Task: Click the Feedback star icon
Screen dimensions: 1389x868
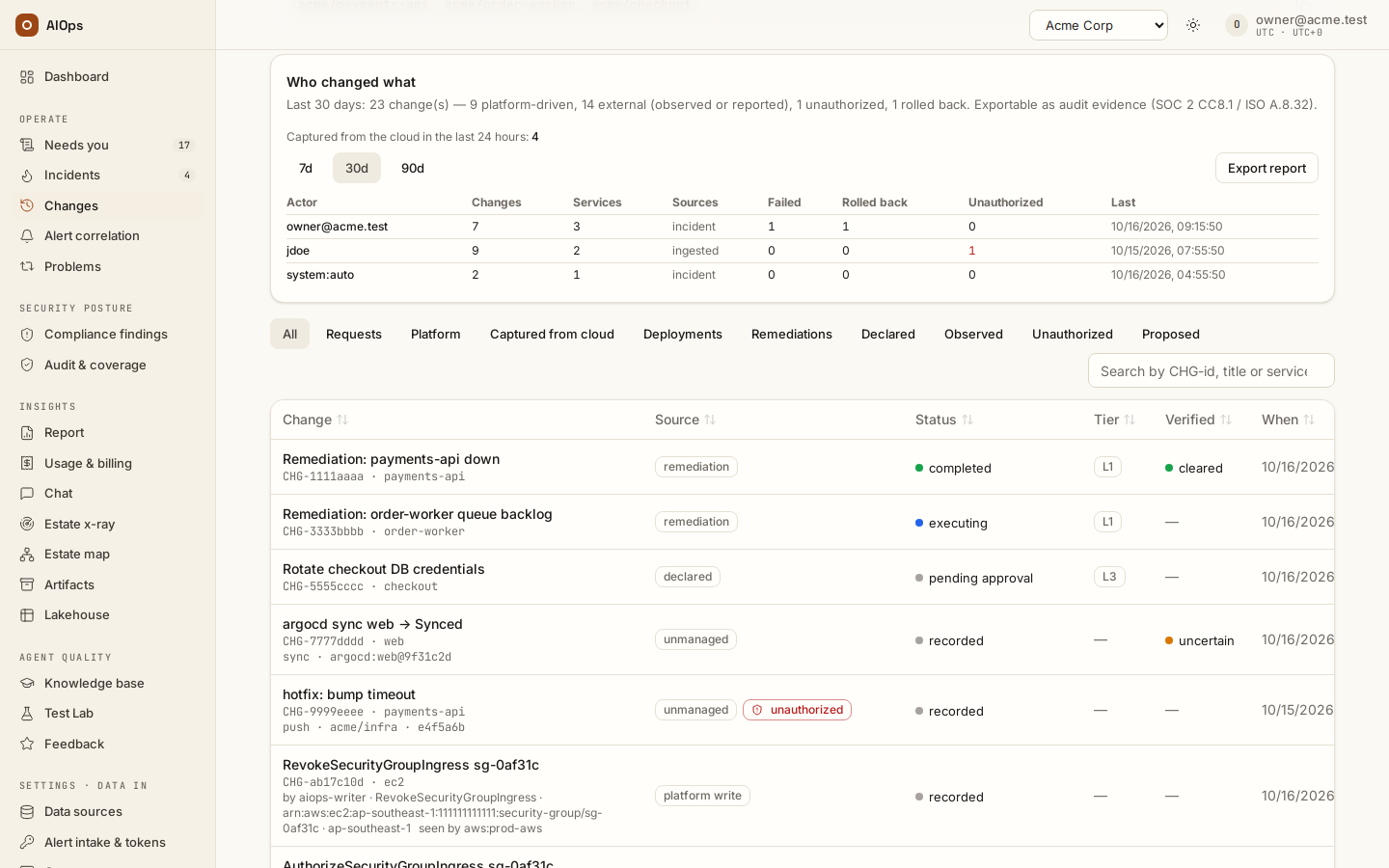Action: point(27,745)
